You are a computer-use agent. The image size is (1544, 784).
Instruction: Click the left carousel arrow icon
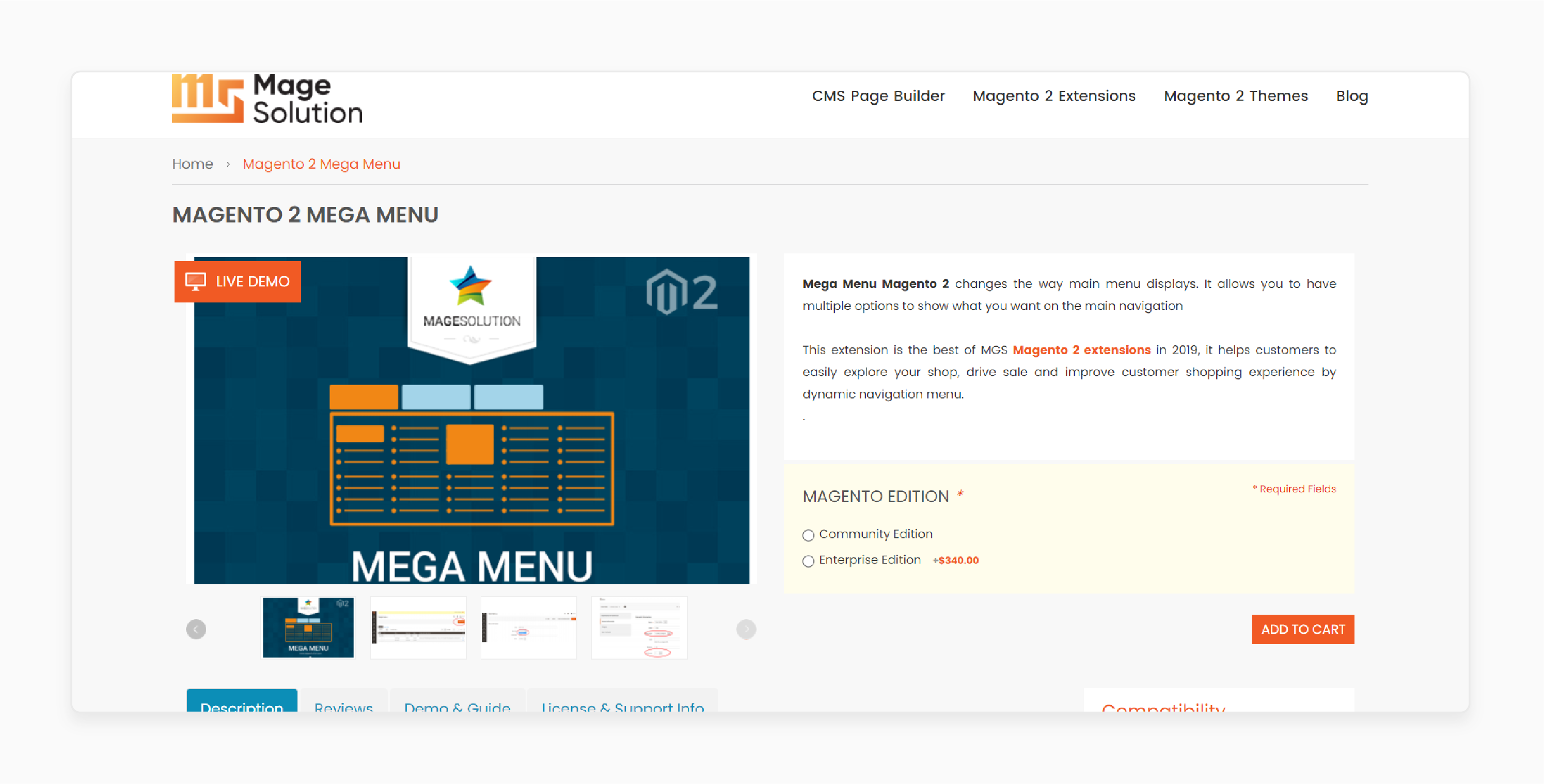(196, 629)
